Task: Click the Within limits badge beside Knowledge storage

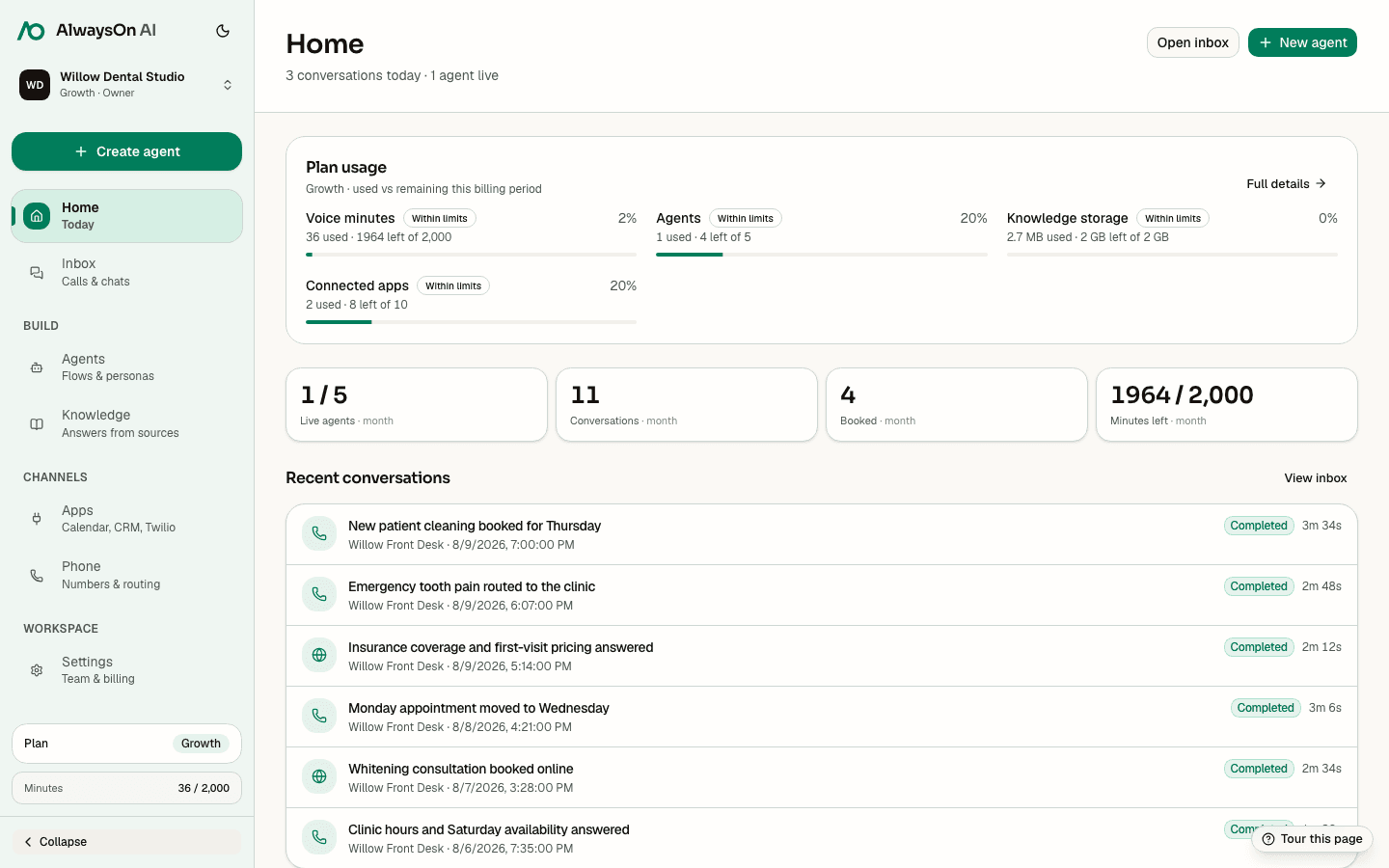Action: [1173, 219]
